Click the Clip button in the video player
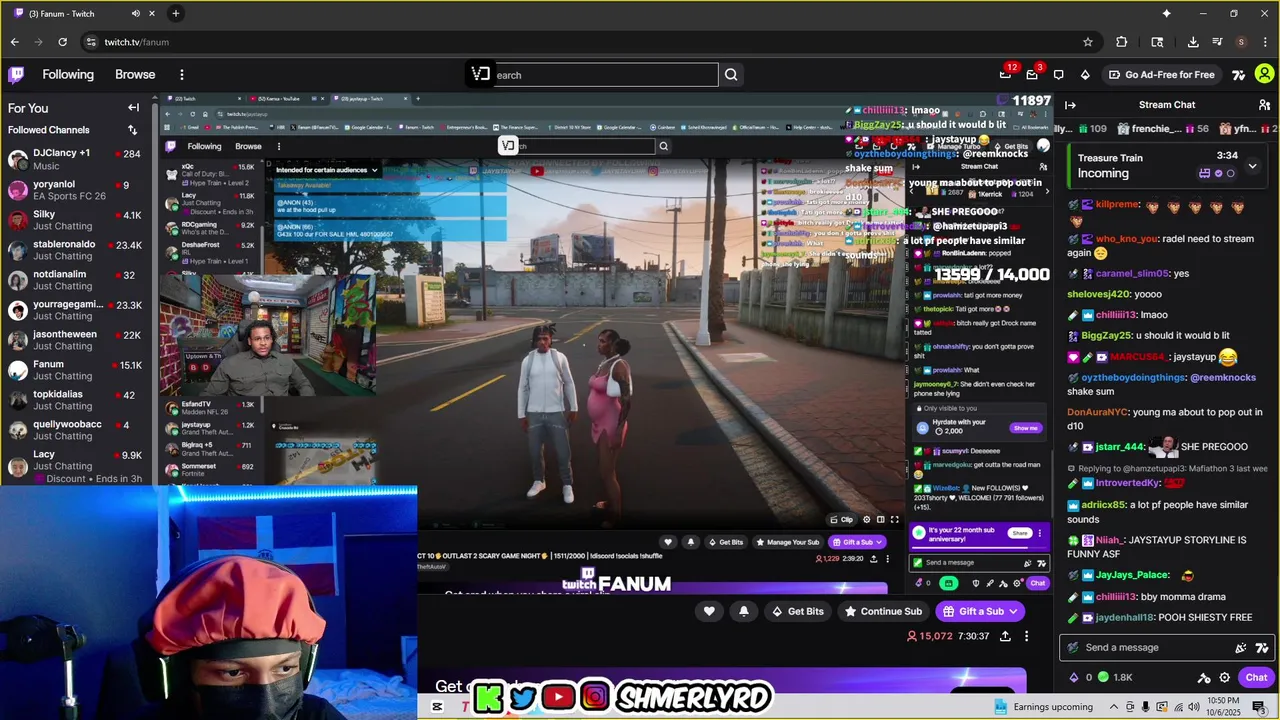 coord(841,520)
